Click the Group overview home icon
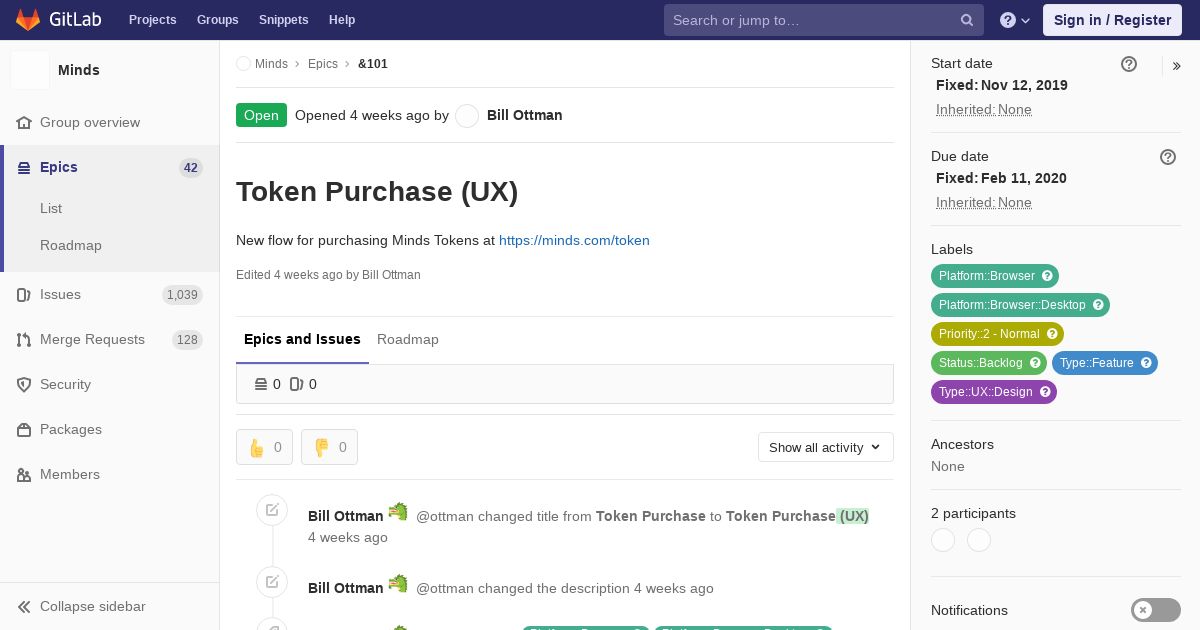 point(24,122)
